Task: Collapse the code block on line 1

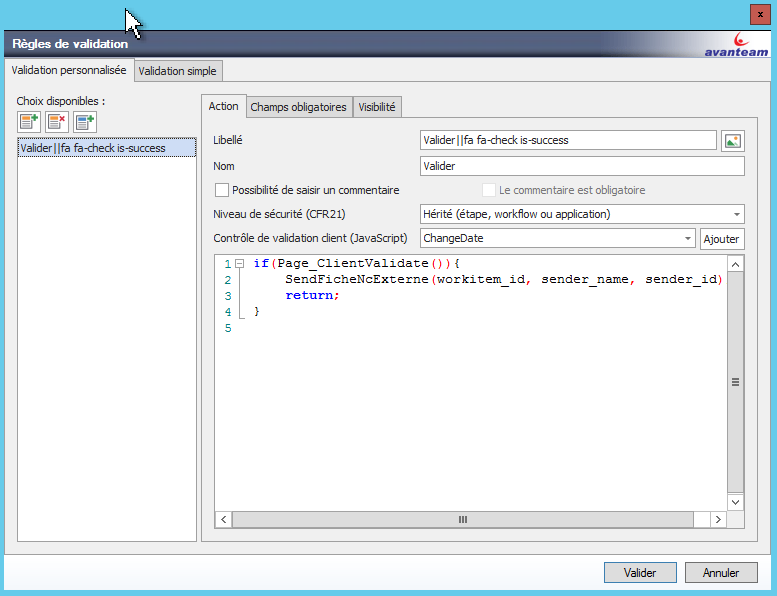Action: click(x=240, y=264)
